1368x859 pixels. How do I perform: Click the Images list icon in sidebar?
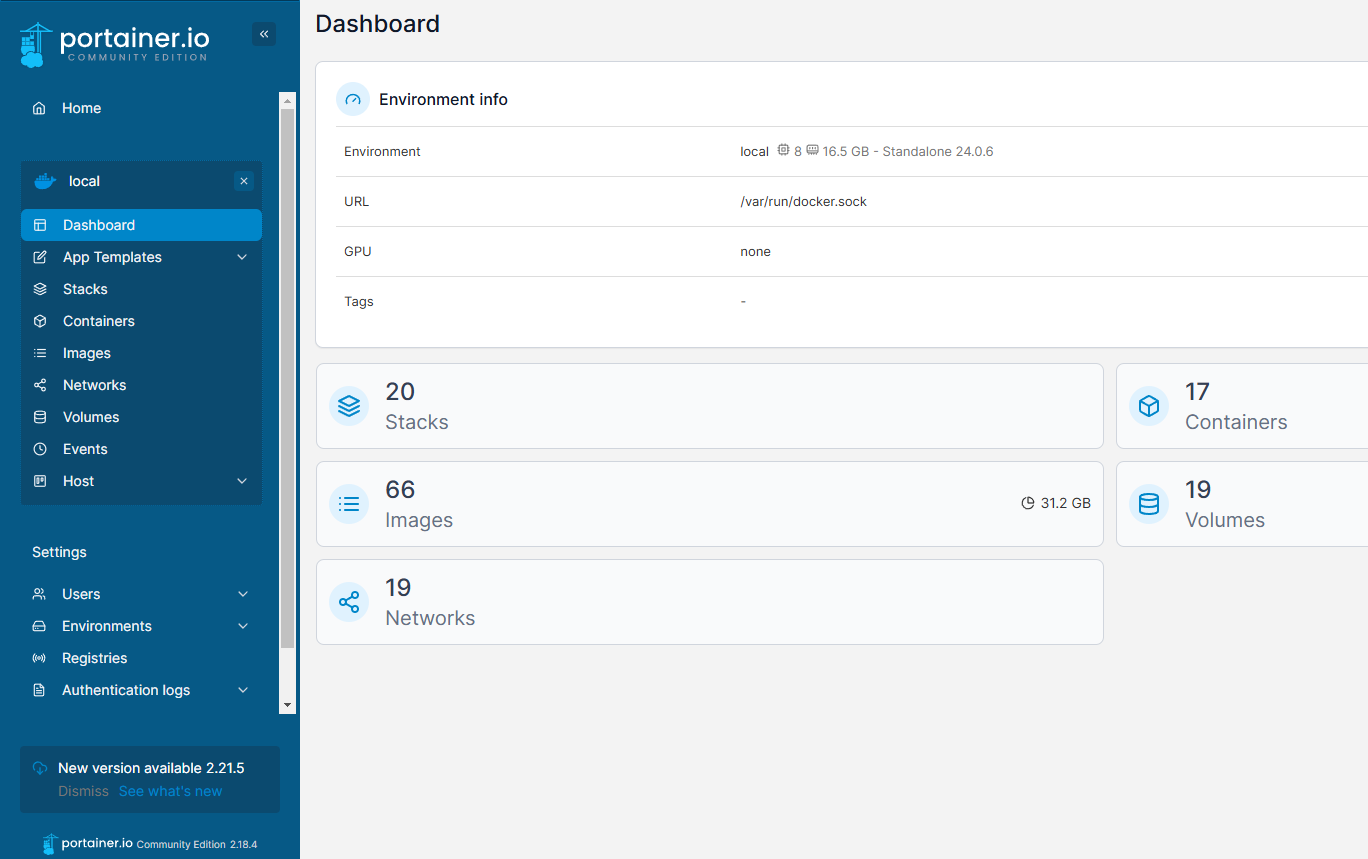40,353
